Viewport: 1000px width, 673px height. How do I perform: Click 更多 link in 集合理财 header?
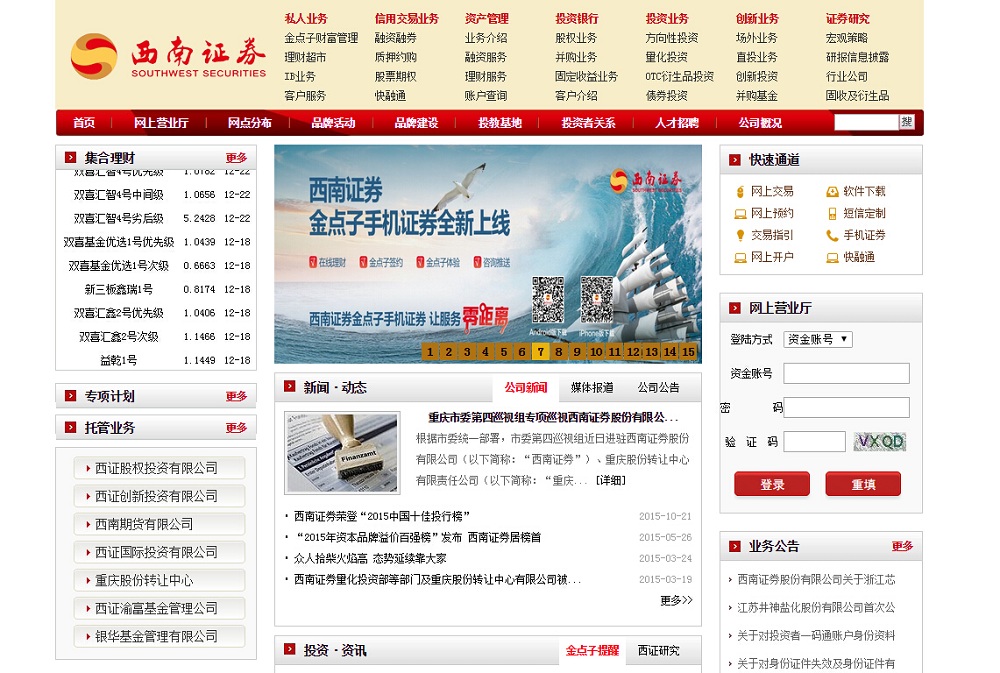pyautogui.click(x=236, y=158)
